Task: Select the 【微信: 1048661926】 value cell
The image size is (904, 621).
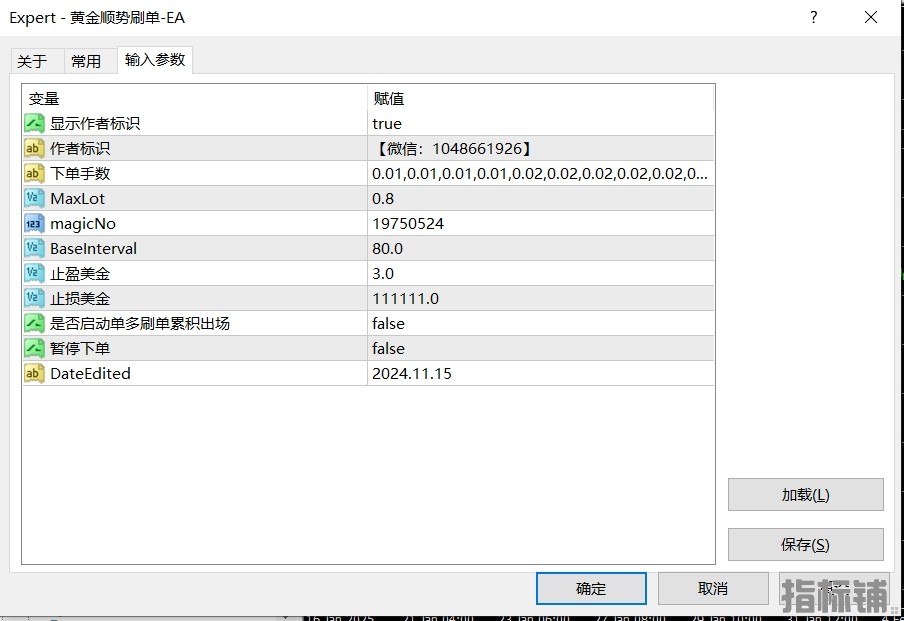Action: click(541, 148)
